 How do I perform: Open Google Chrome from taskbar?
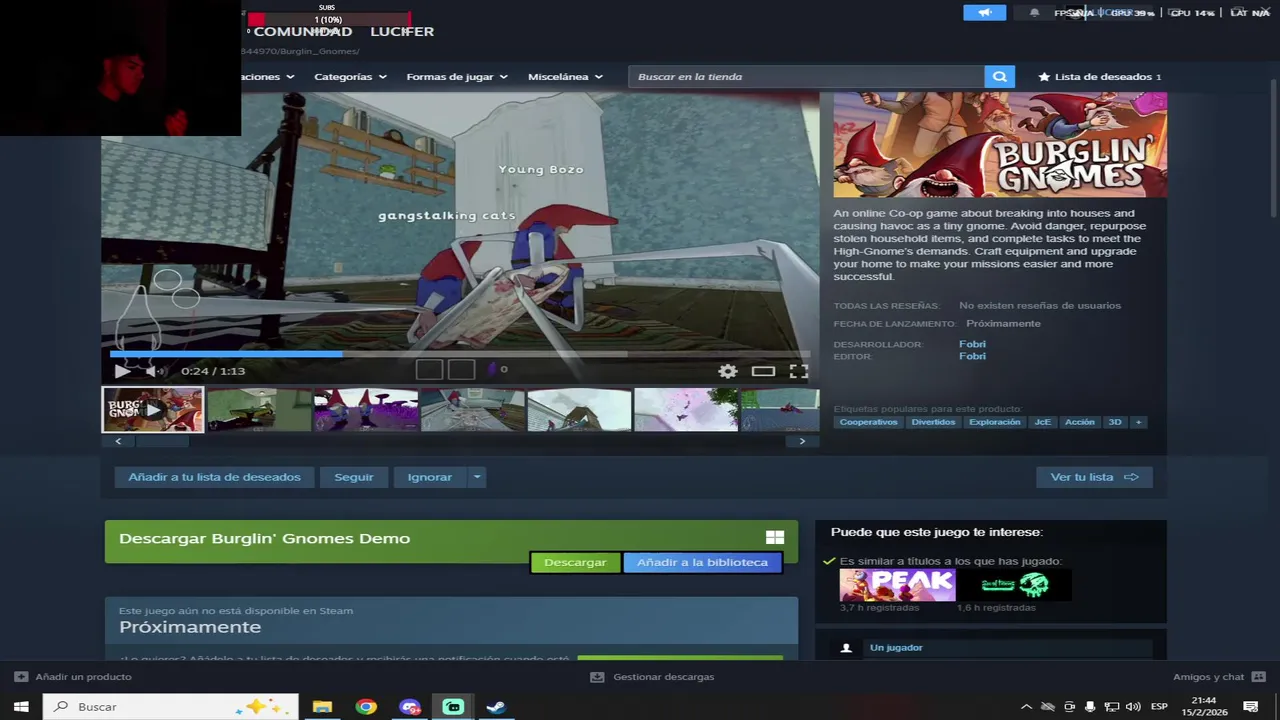tap(366, 707)
